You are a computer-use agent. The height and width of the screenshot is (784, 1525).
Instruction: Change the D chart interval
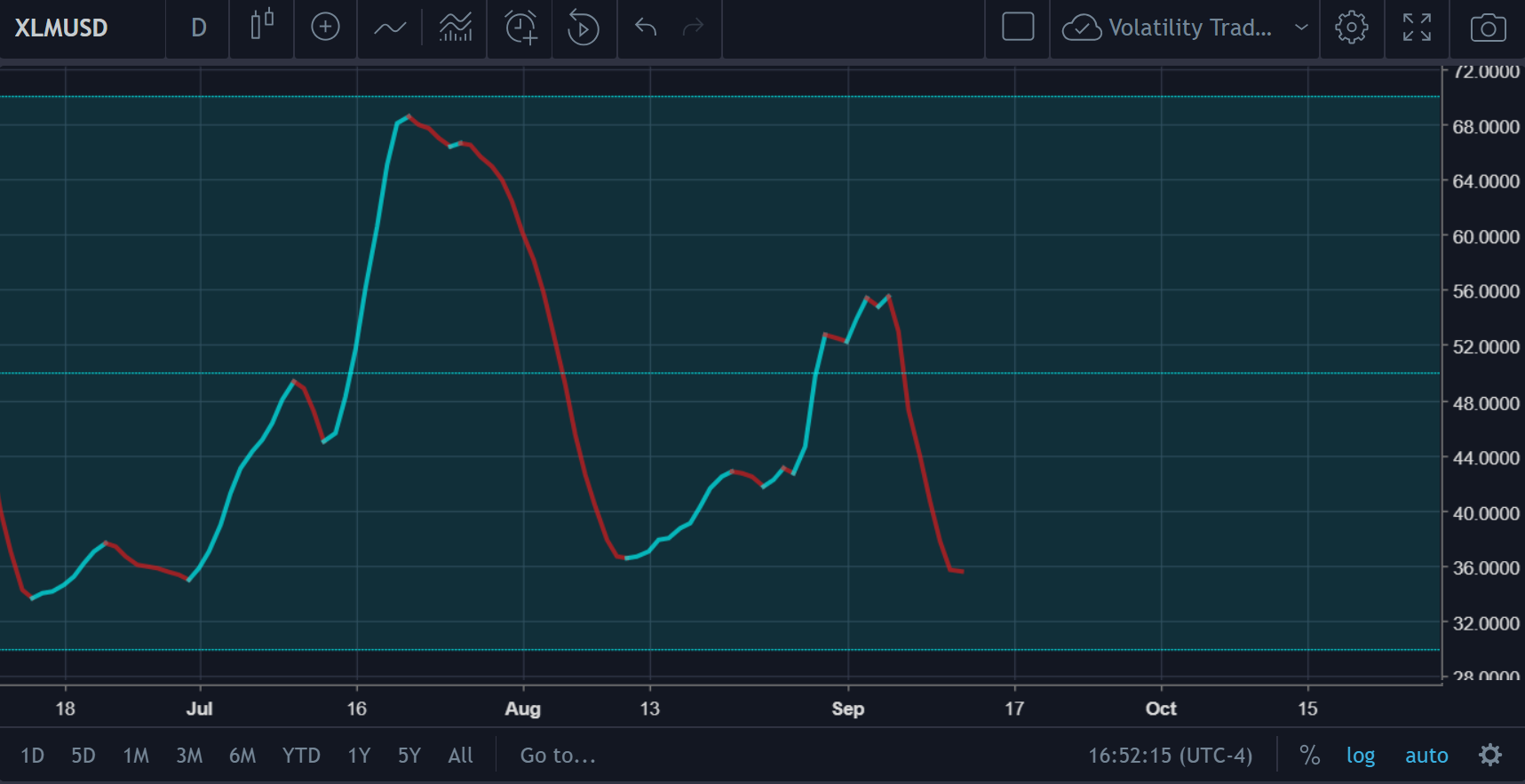[x=199, y=28]
